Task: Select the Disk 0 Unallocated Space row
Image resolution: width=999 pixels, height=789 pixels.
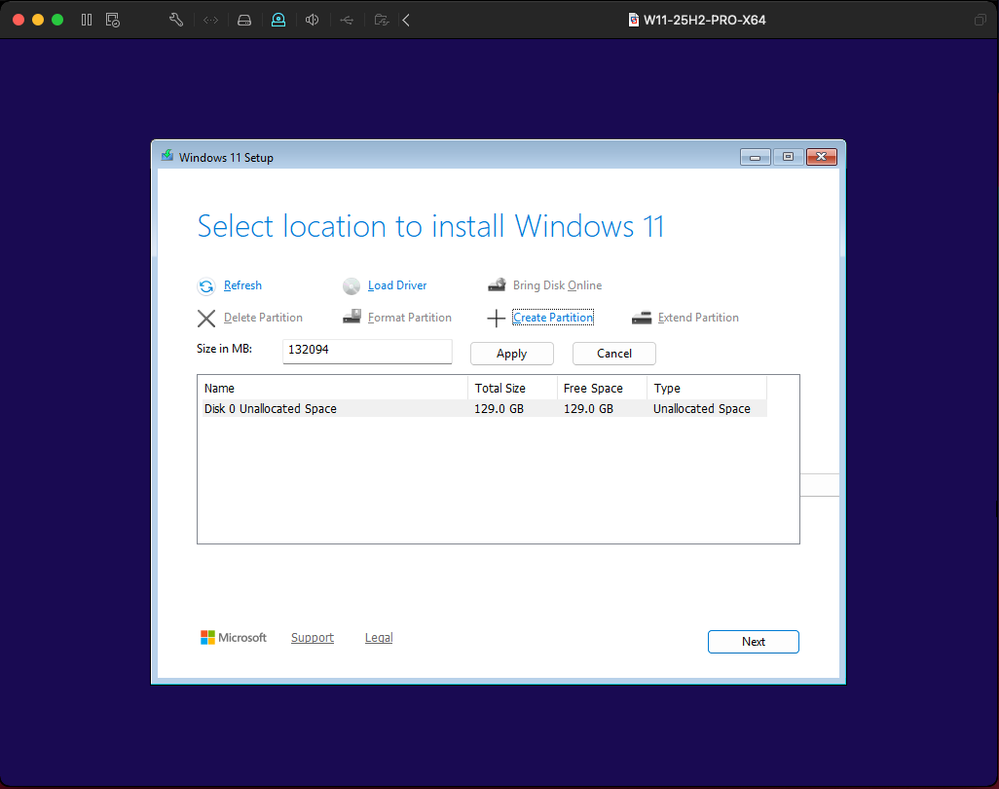Action: (x=484, y=409)
